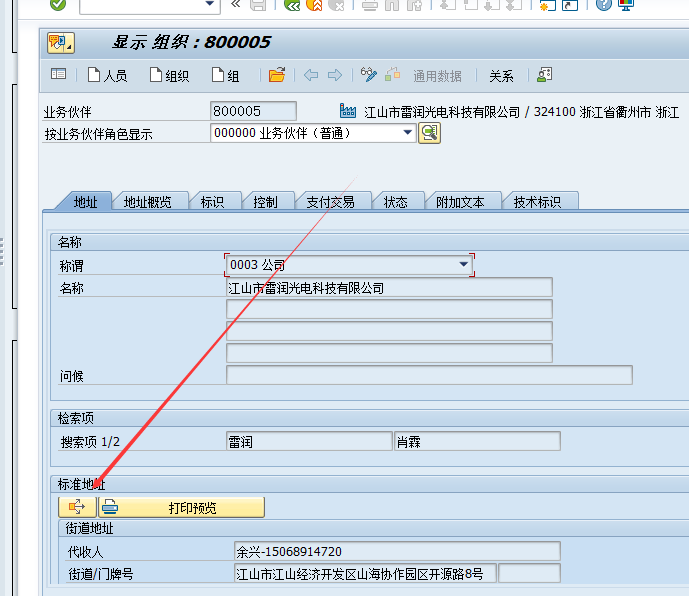The width and height of the screenshot is (689, 596).
Task: Switch to the 技术标识 tab
Action: tap(537, 202)
